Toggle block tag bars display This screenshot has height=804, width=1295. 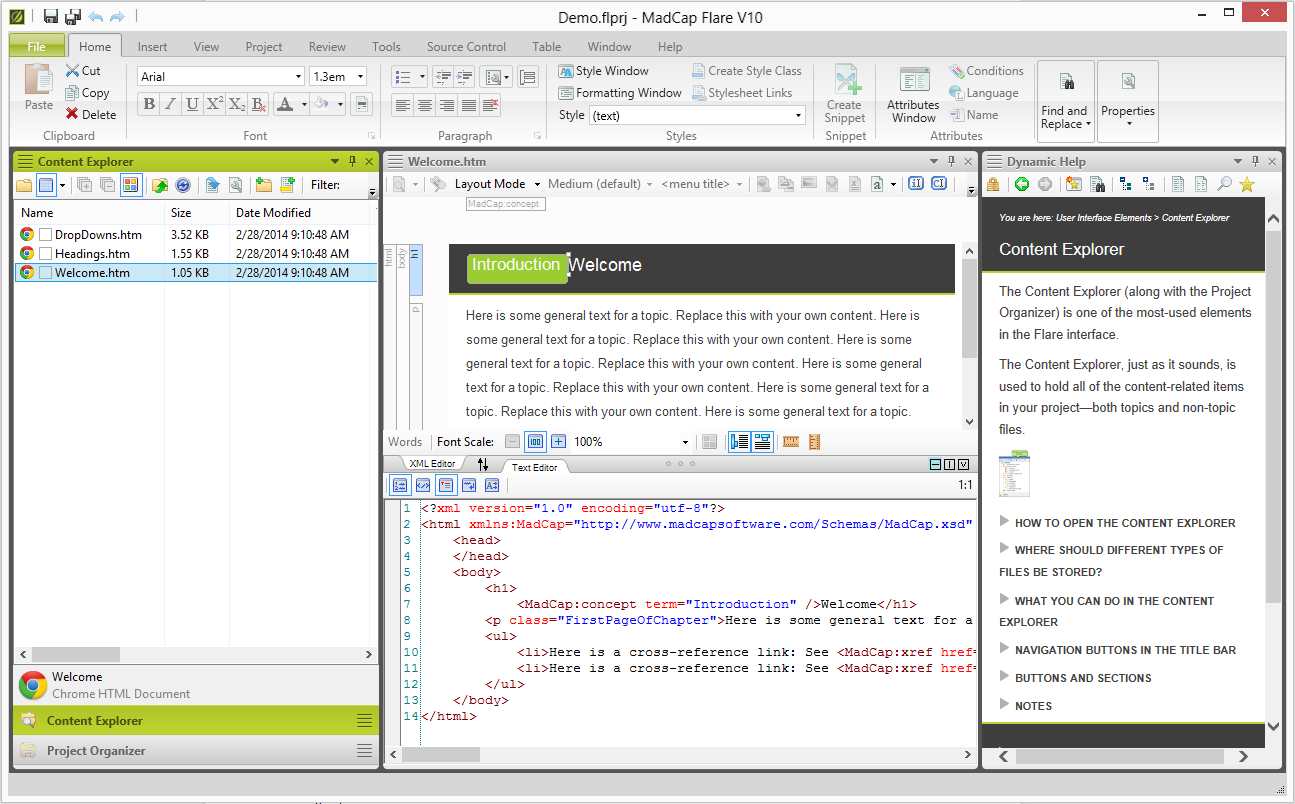[x=739, y=441]
